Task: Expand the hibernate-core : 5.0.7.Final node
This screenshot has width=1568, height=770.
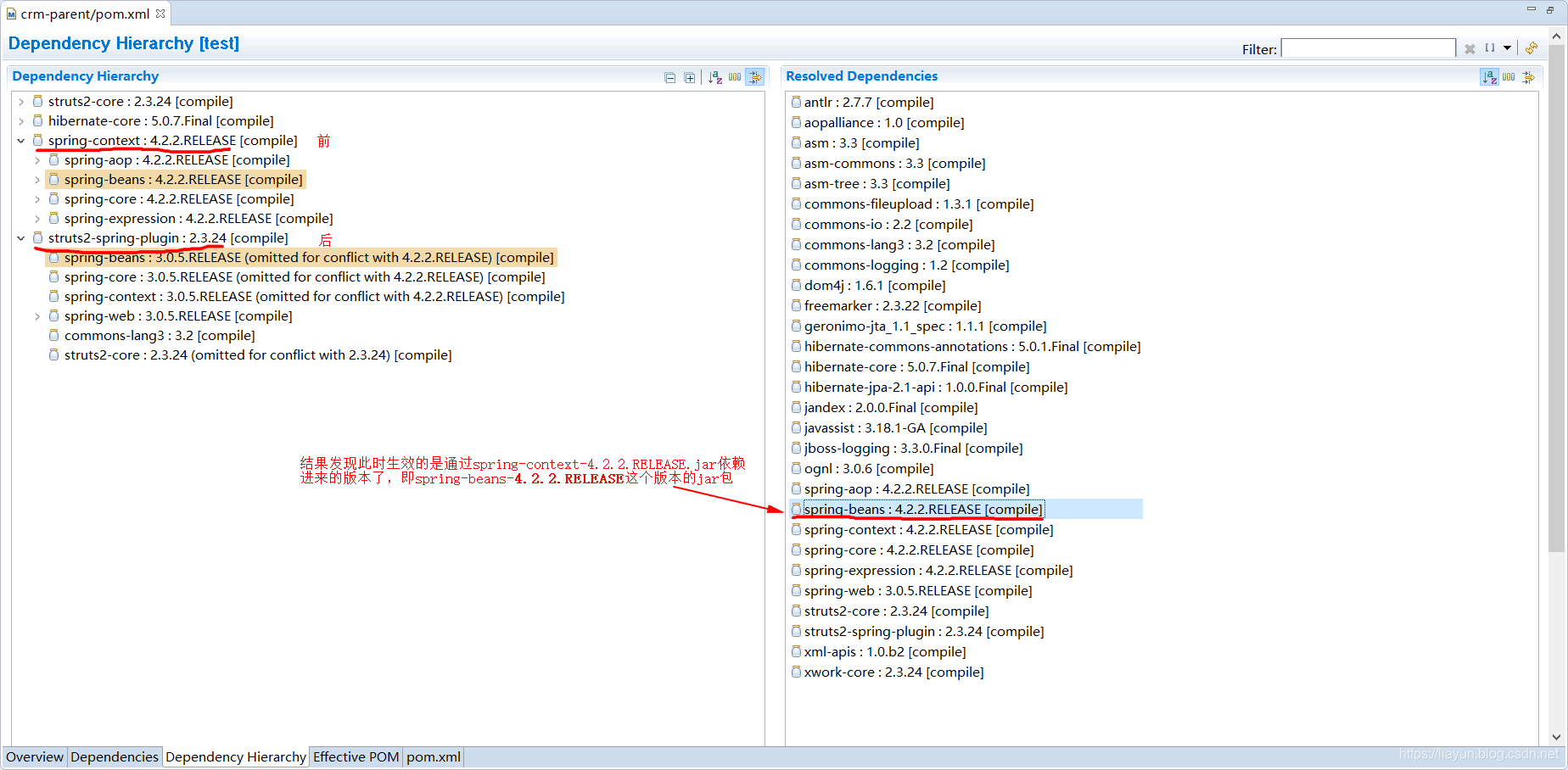Action: pos(21,121)
